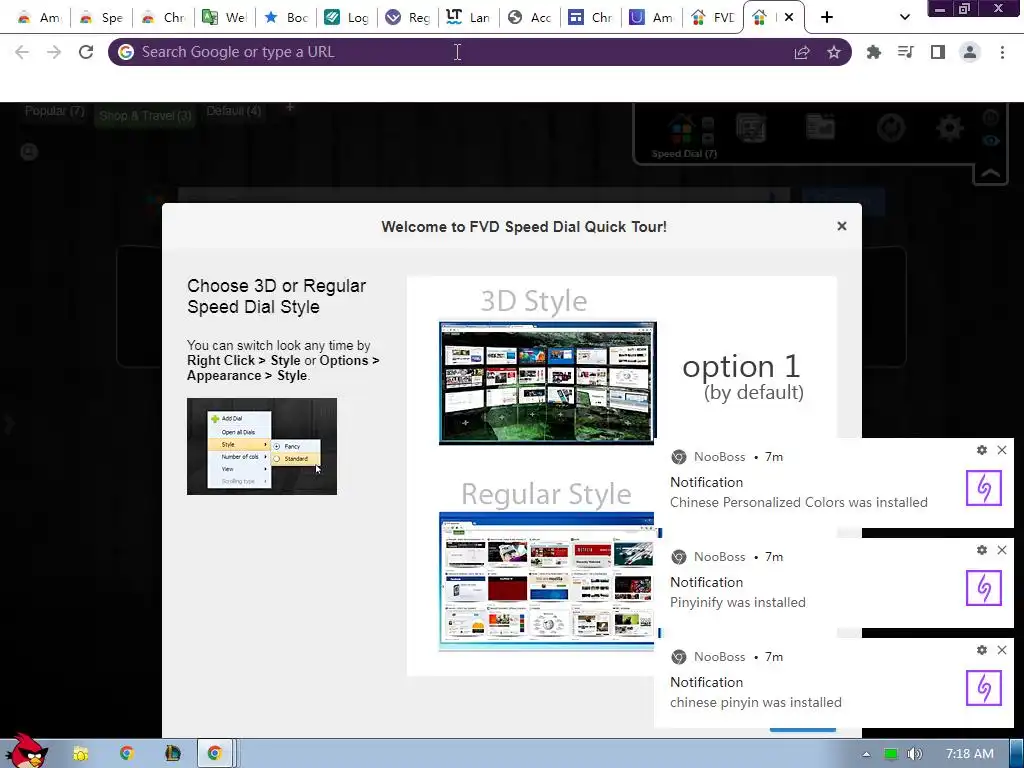This screenshot has width=1024, height=768.
Task: Open the Chrome three-dot menu
Action: [x=1002, y=52]
